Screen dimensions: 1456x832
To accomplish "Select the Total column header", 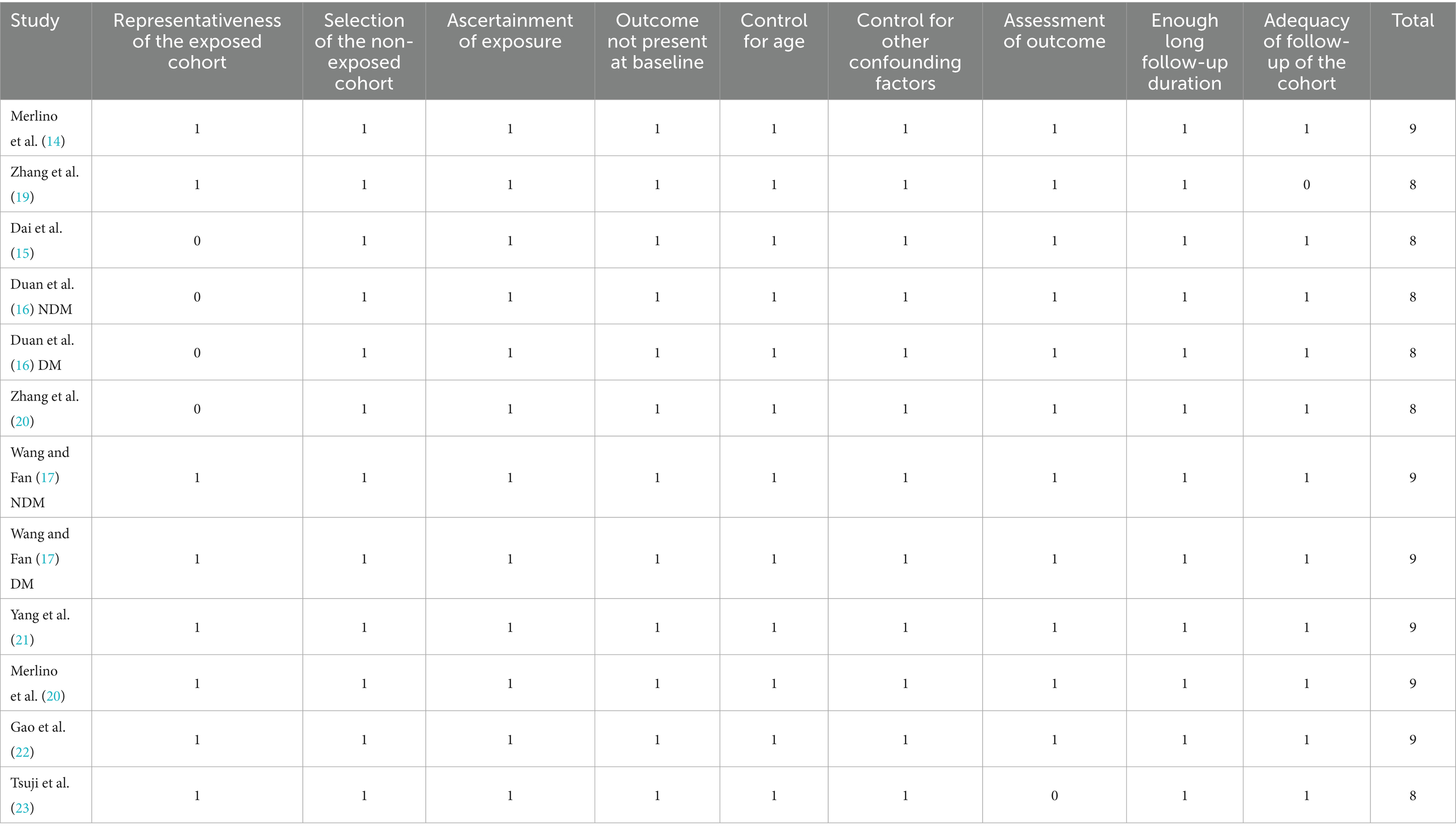I will 1412,21.
